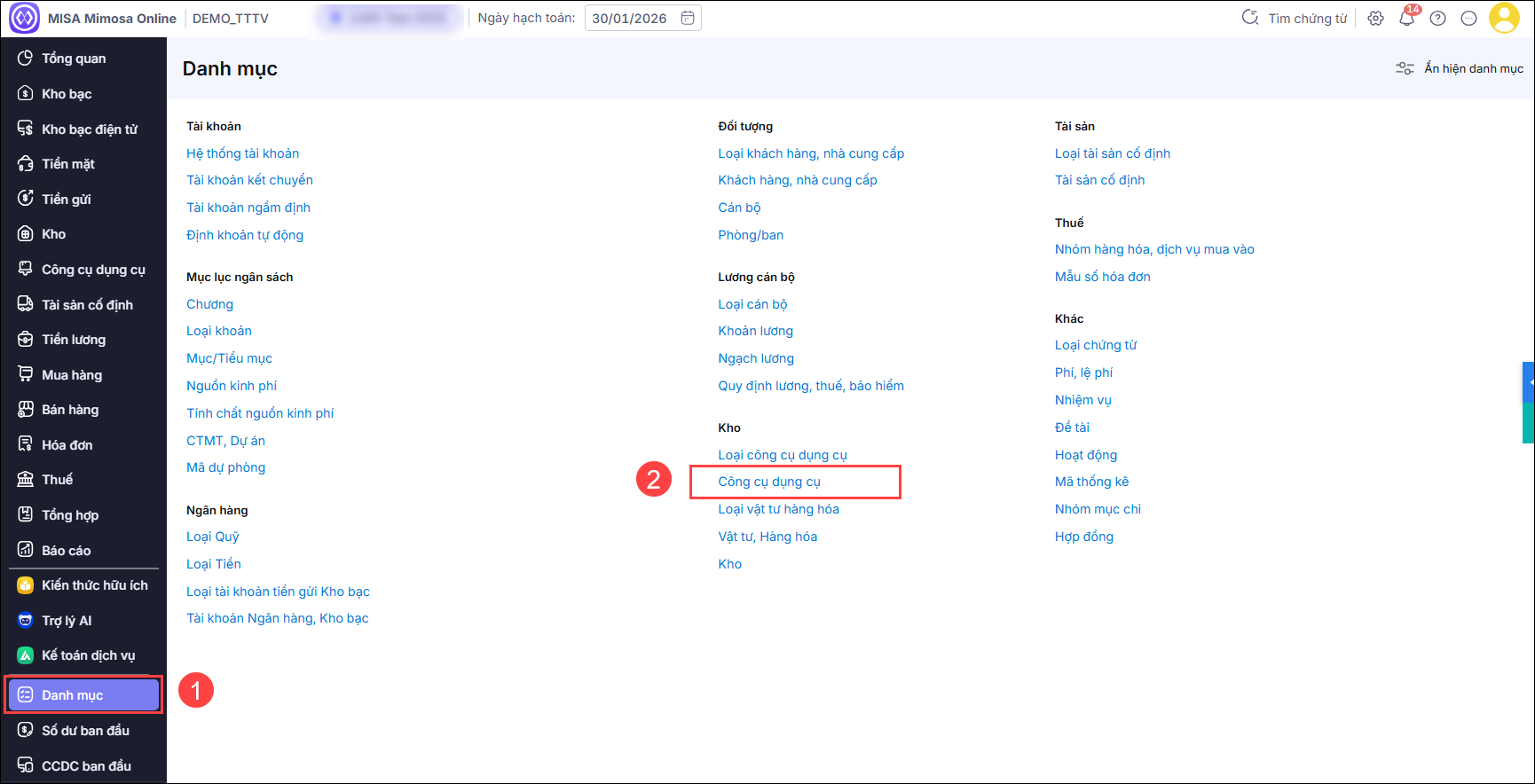Expand the blurred fiscal year selector
This screenshot has height=784, width=1535.
pos(390,18)
